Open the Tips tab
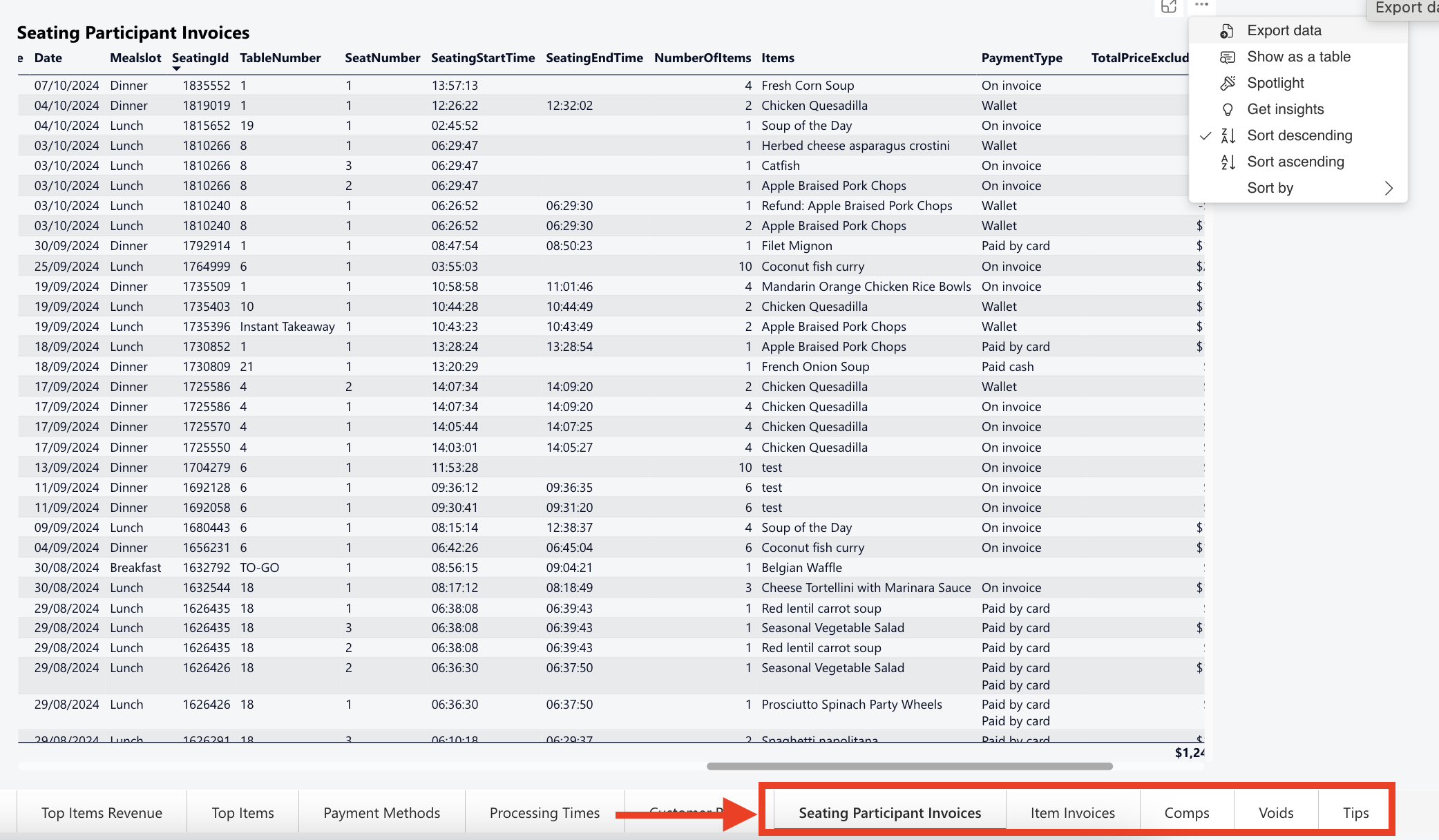Viewport: 1439px width, 840px height. [1355, 813]
